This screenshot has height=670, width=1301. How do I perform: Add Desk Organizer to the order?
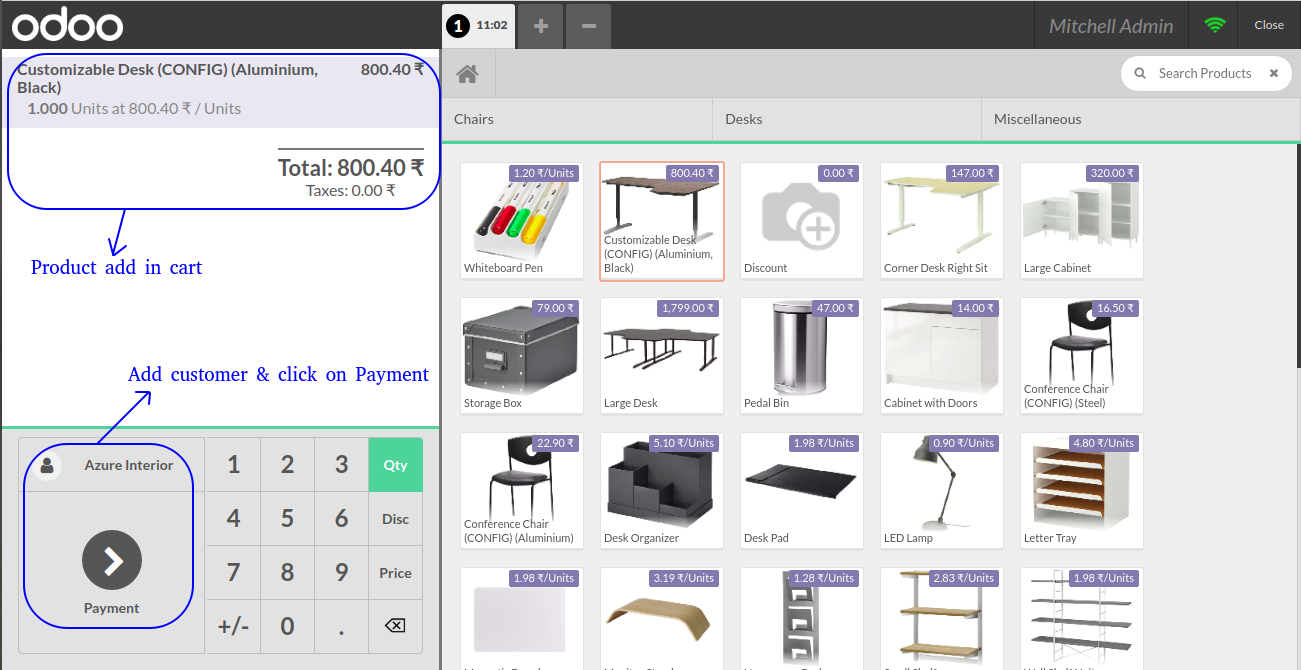coord(662,491)
